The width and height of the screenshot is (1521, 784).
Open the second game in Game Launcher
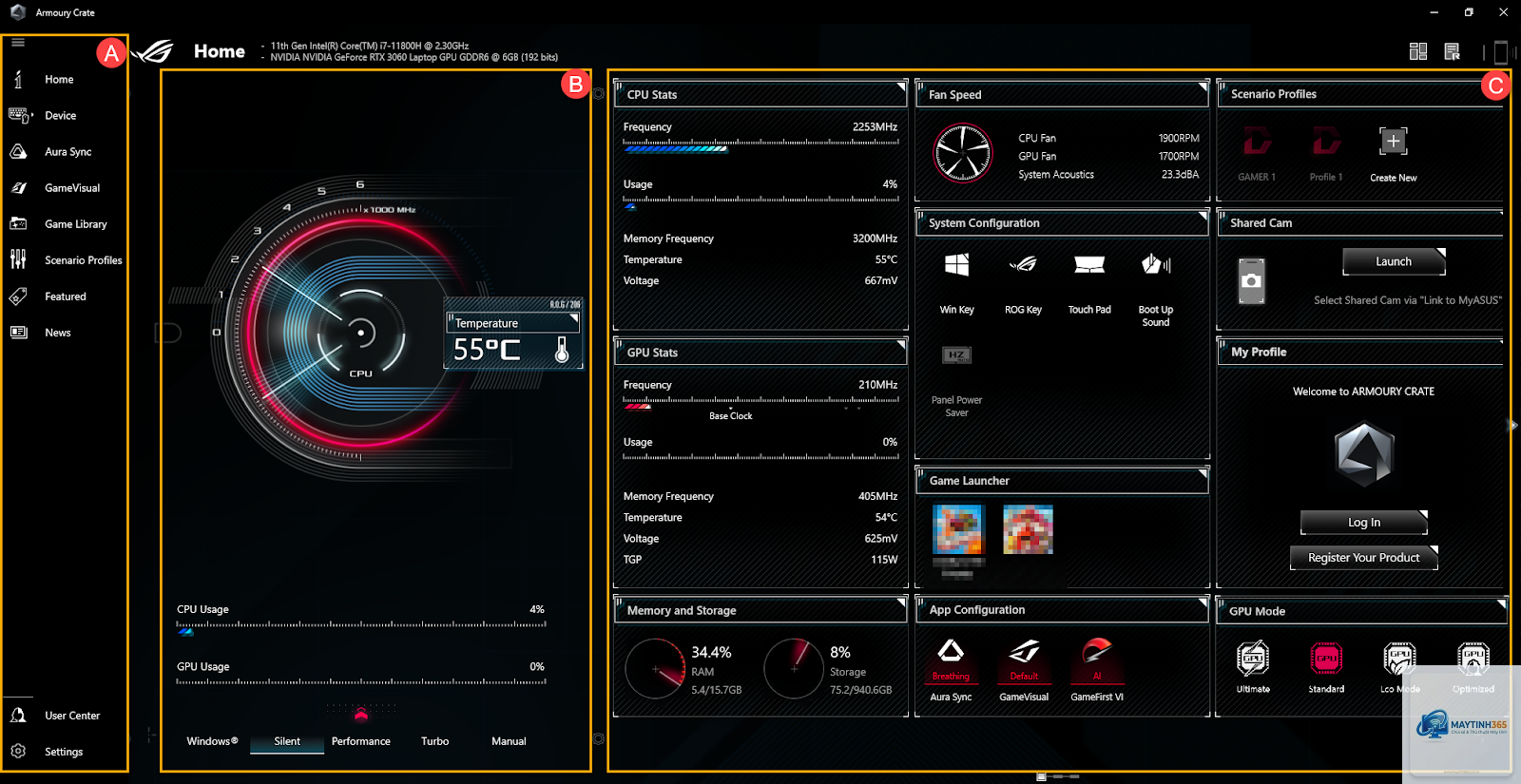pos(1028,529)
